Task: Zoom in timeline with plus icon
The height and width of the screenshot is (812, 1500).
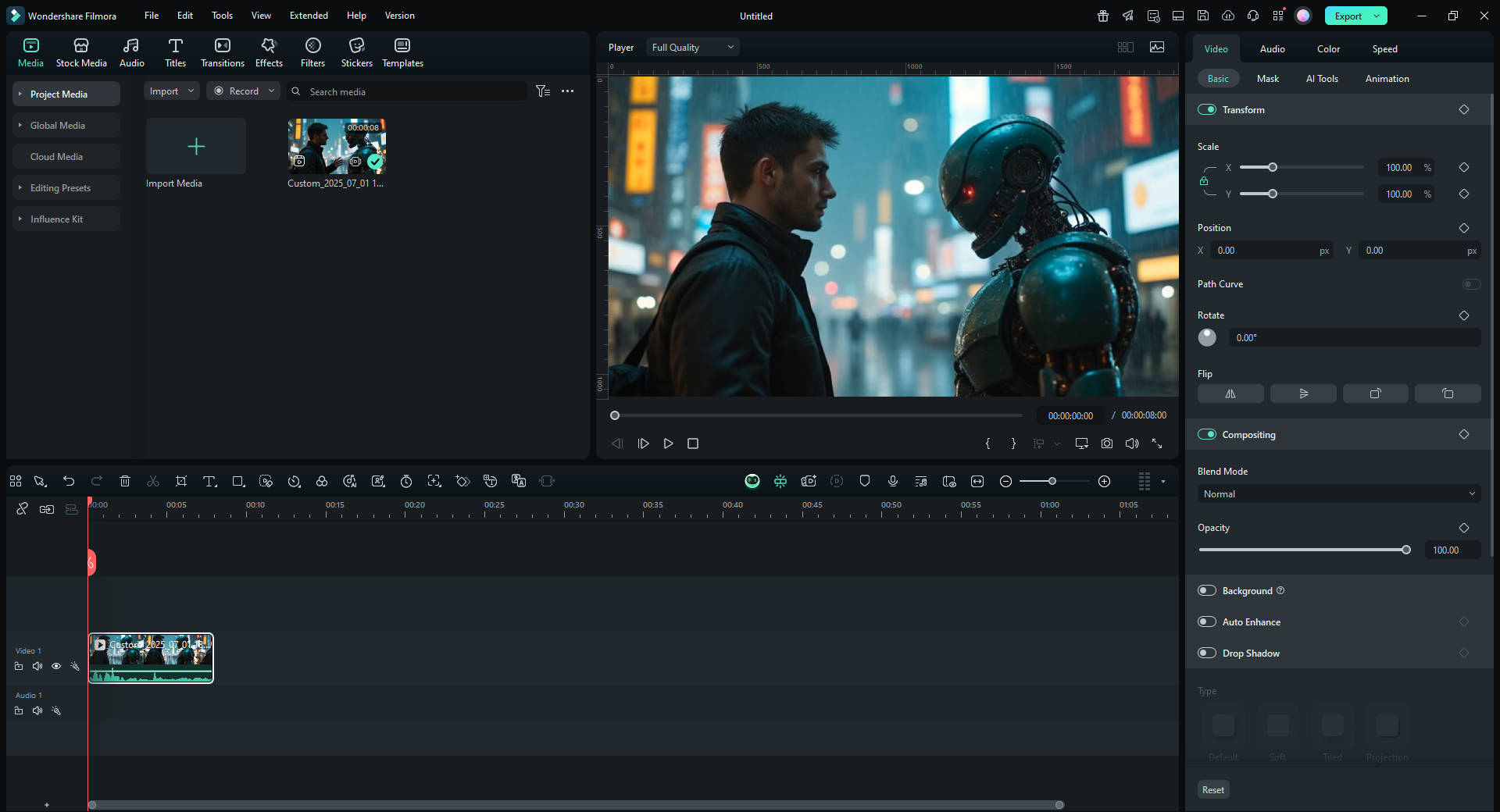Action: click(1105, 481)
